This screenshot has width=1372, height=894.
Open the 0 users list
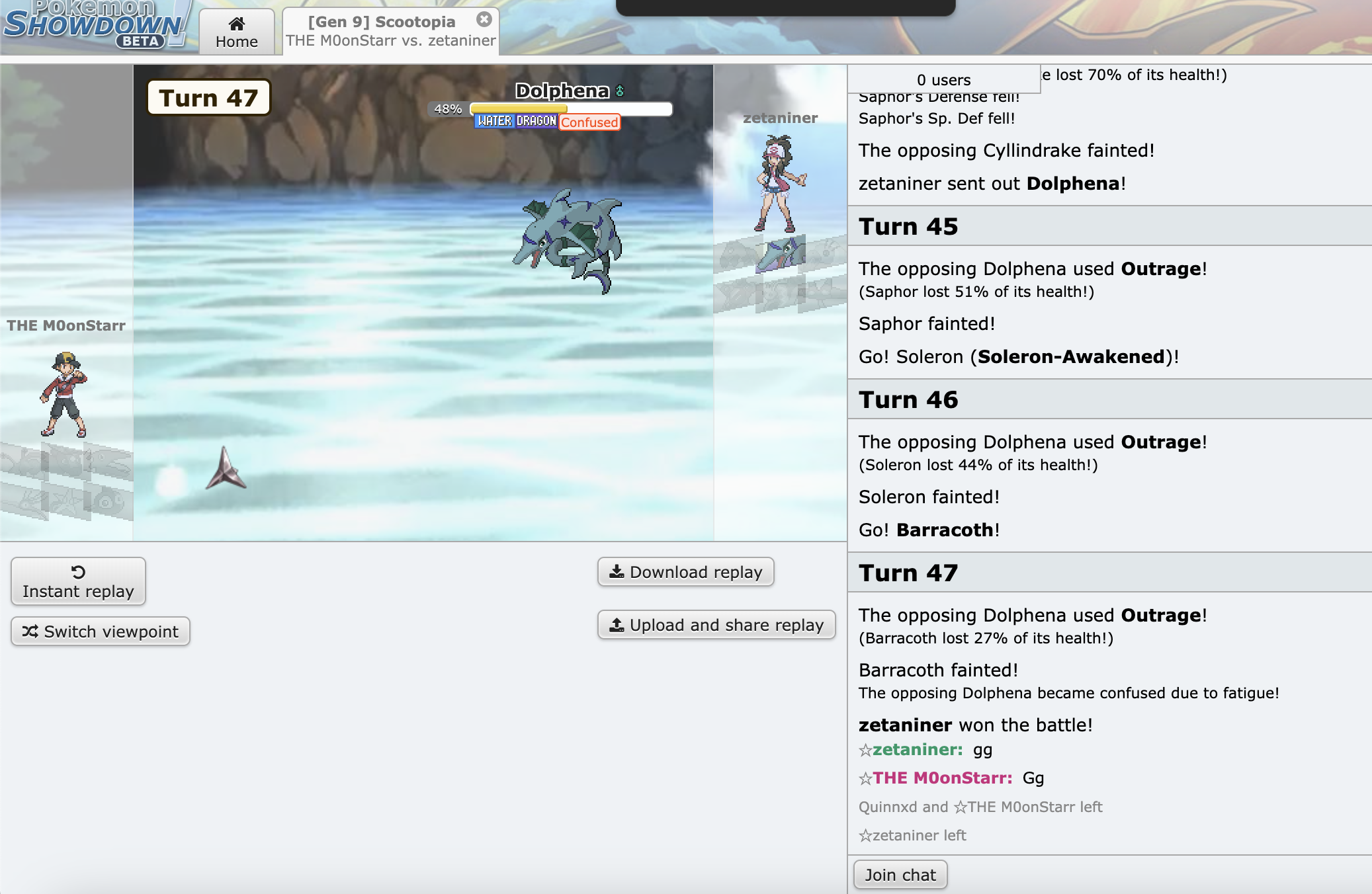pos(944,79)
